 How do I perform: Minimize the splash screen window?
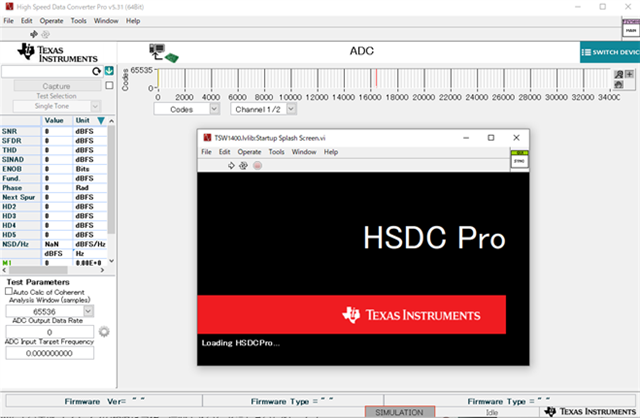pos(466,138)
